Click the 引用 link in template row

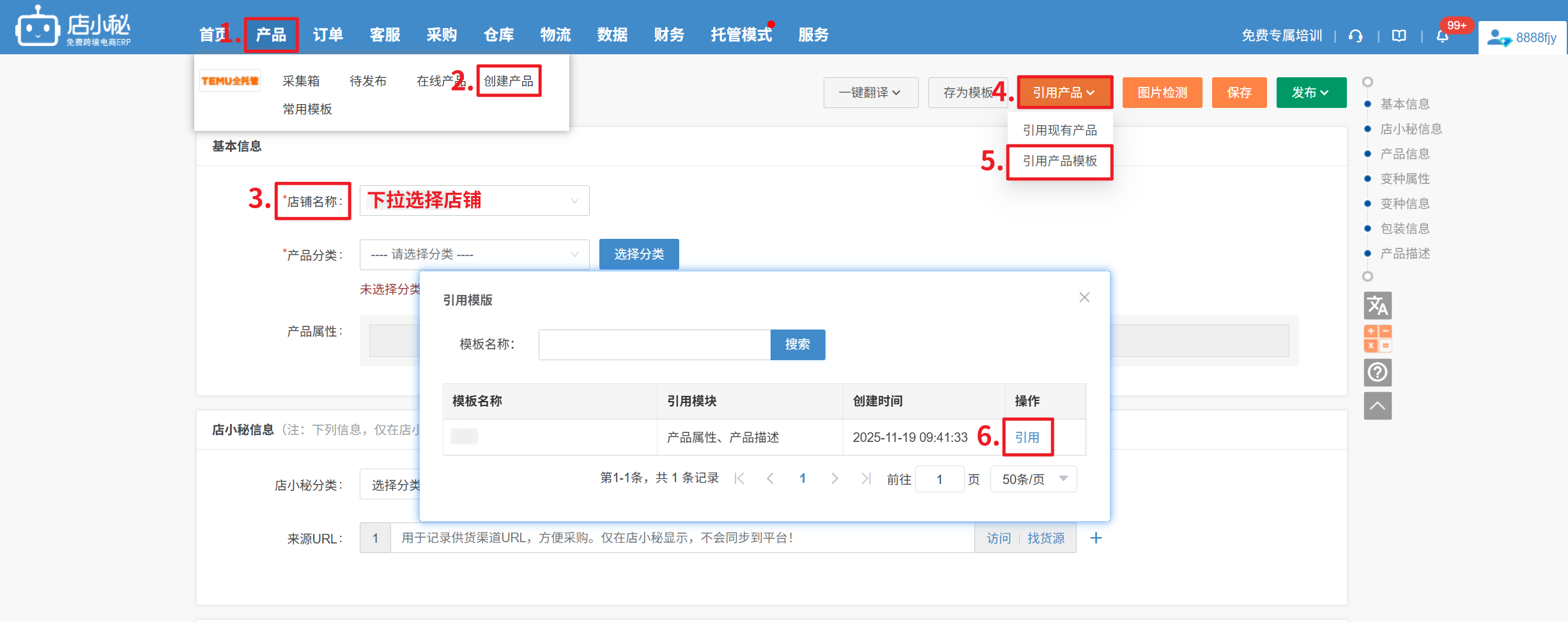click(1027, 437)
